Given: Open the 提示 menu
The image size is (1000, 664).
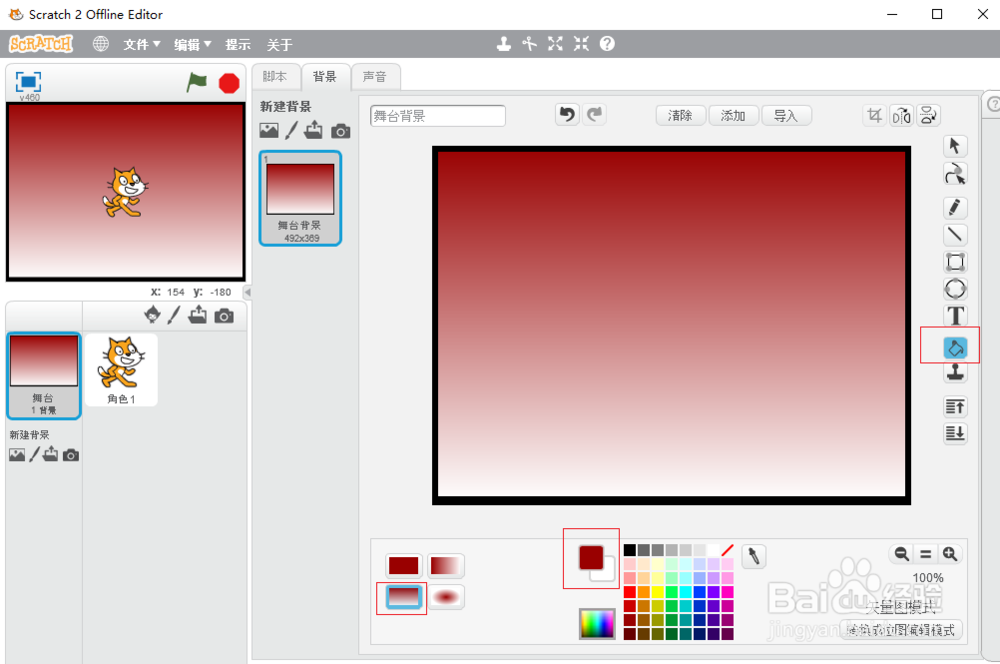Looking at the screenshot, I should (x=237, y=44).
